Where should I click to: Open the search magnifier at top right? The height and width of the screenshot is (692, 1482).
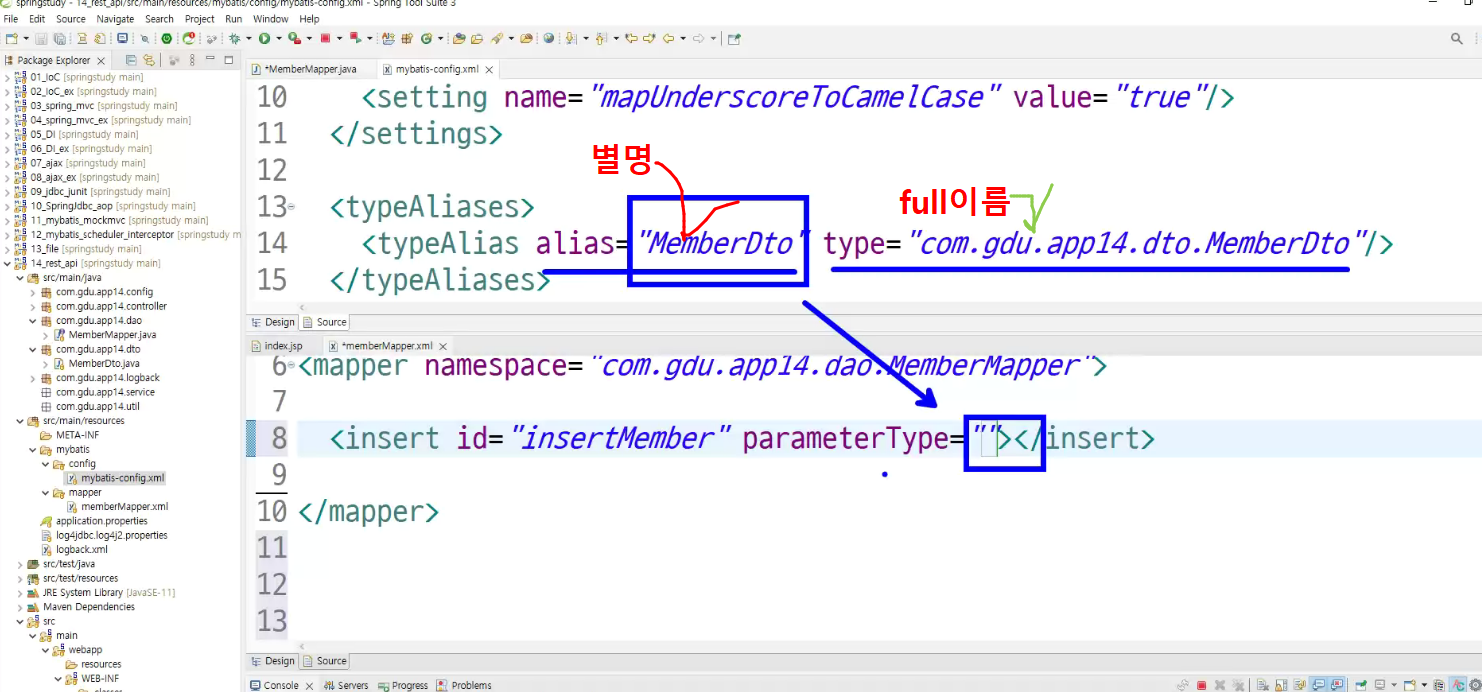pyautogui.click(x=1457, y=39)
